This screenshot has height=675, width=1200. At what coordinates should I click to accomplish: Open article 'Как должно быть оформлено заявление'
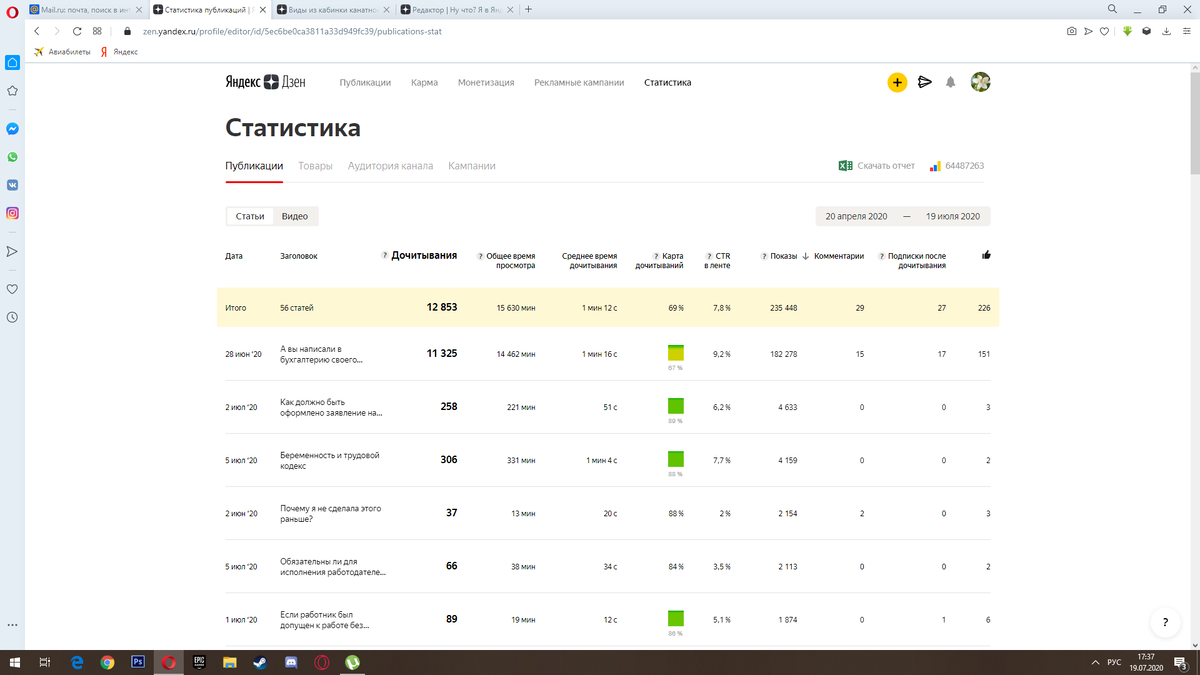331,407
